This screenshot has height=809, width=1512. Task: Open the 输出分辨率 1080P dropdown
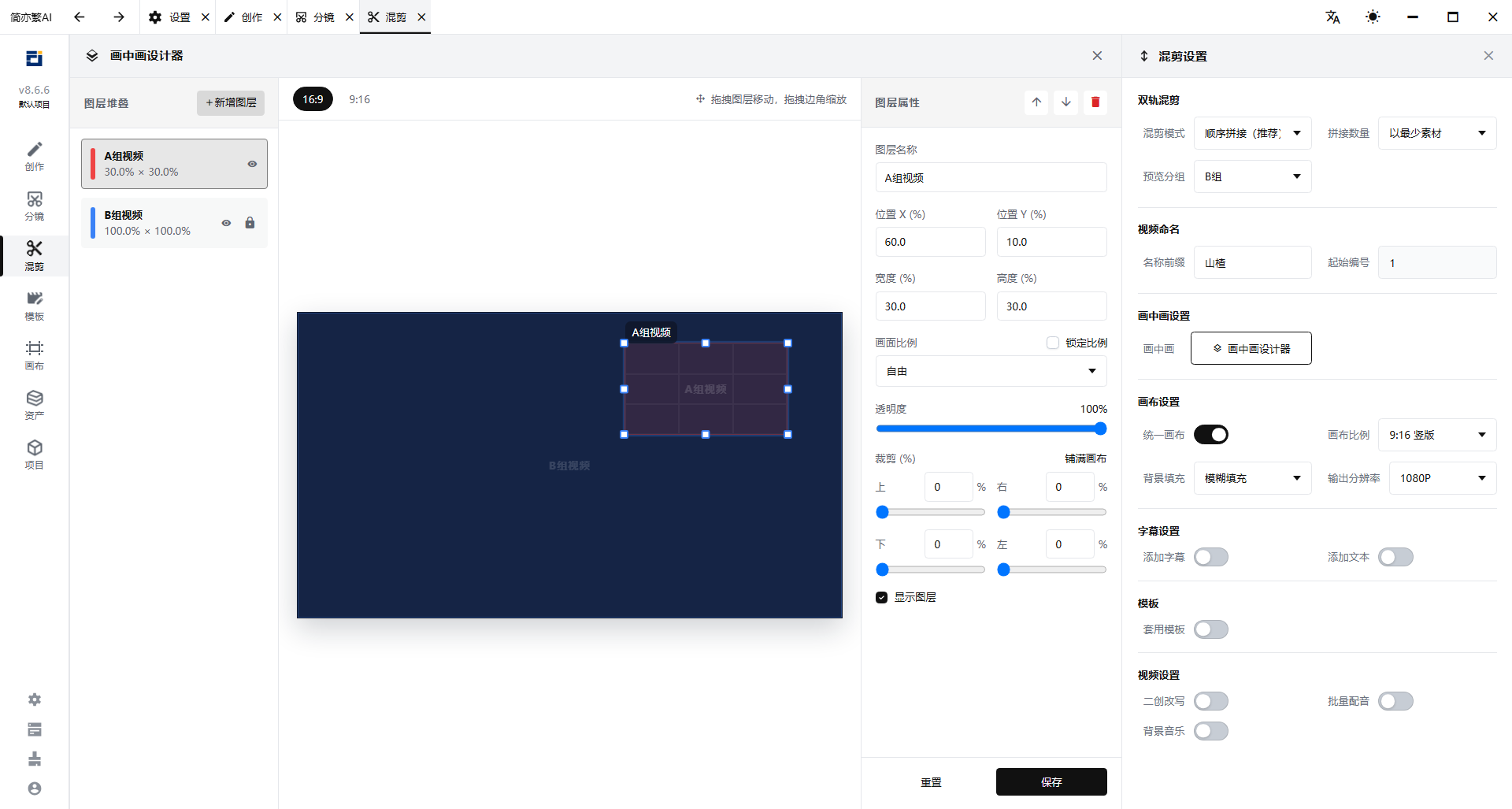point(1437,478)
